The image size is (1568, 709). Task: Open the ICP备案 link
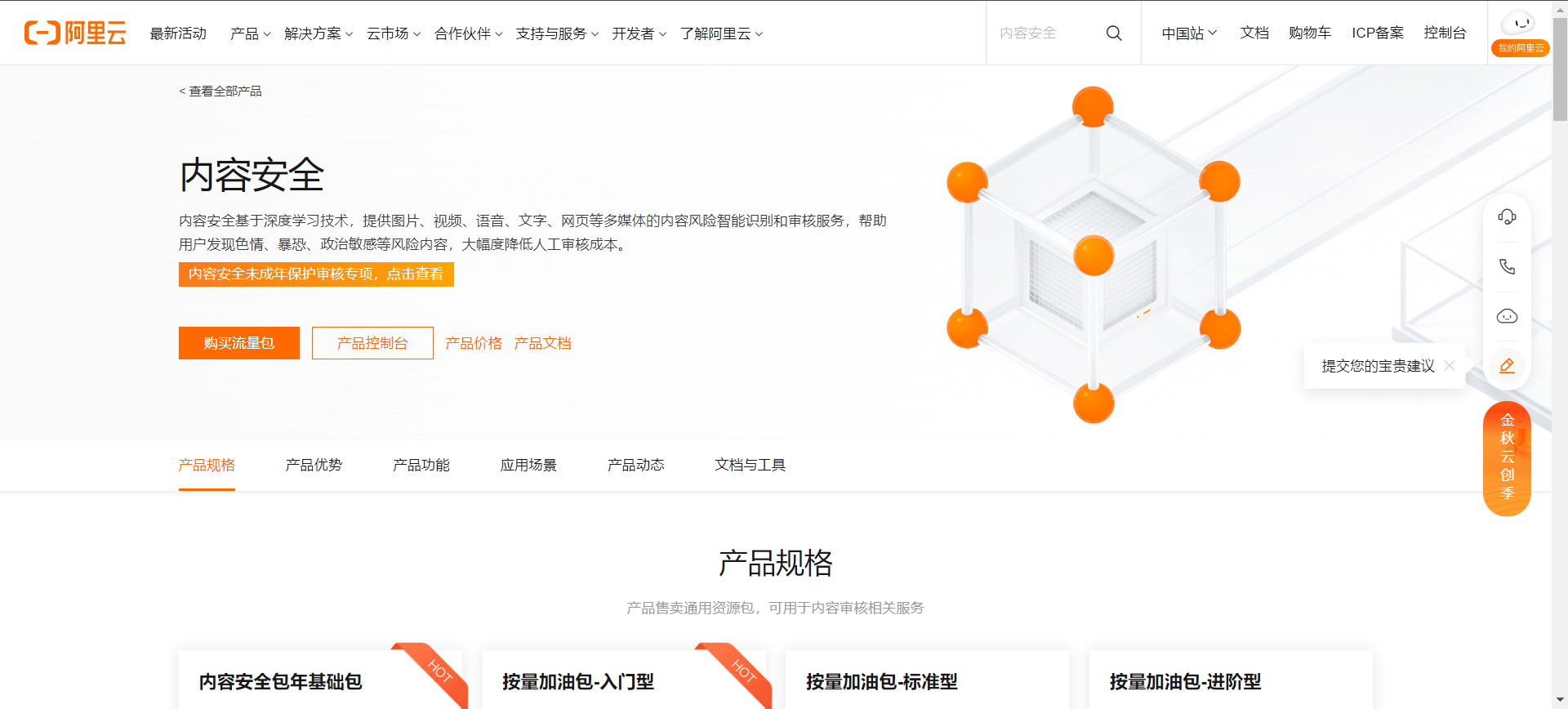1378,33
